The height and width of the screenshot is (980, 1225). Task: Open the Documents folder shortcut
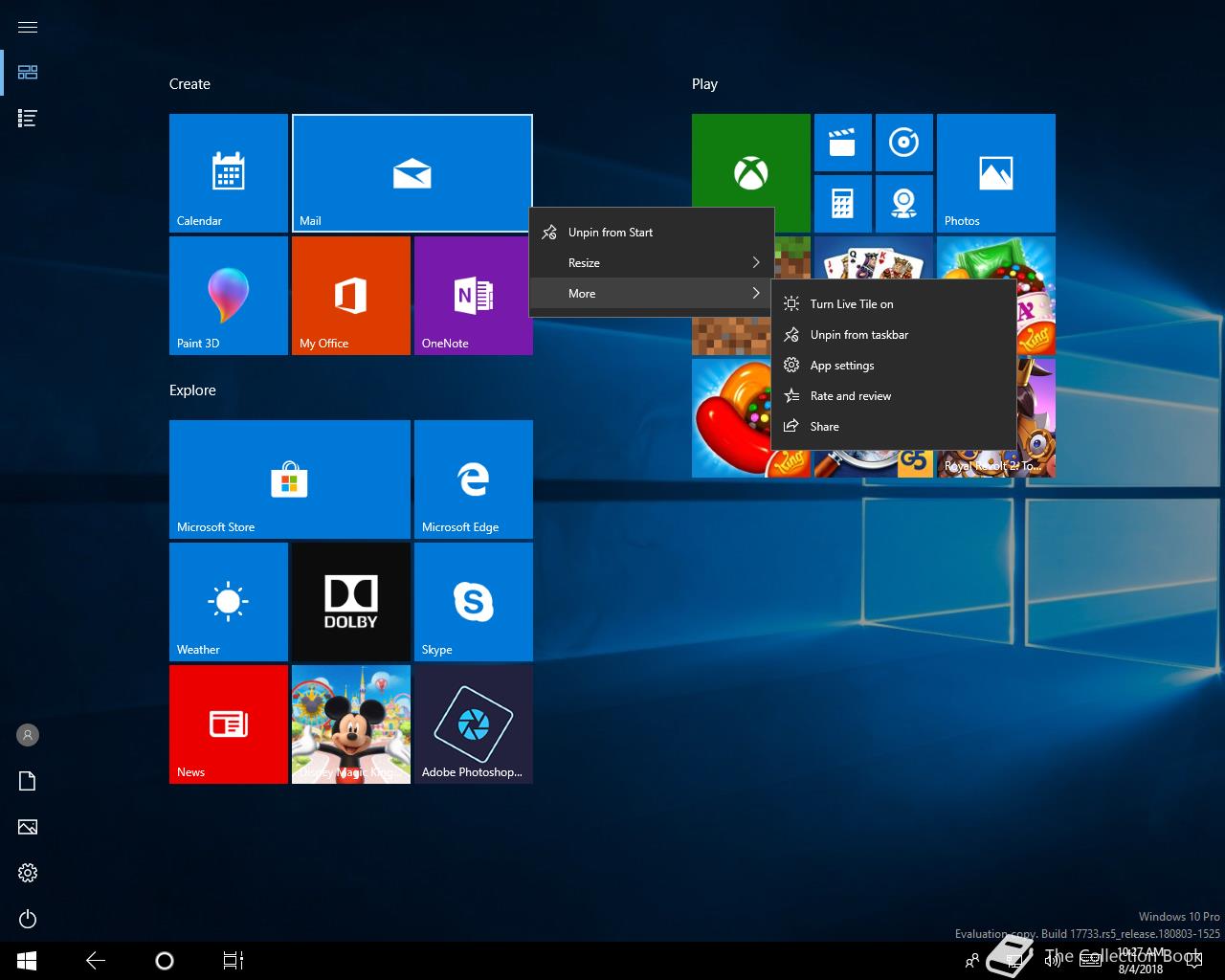[28, 781]
